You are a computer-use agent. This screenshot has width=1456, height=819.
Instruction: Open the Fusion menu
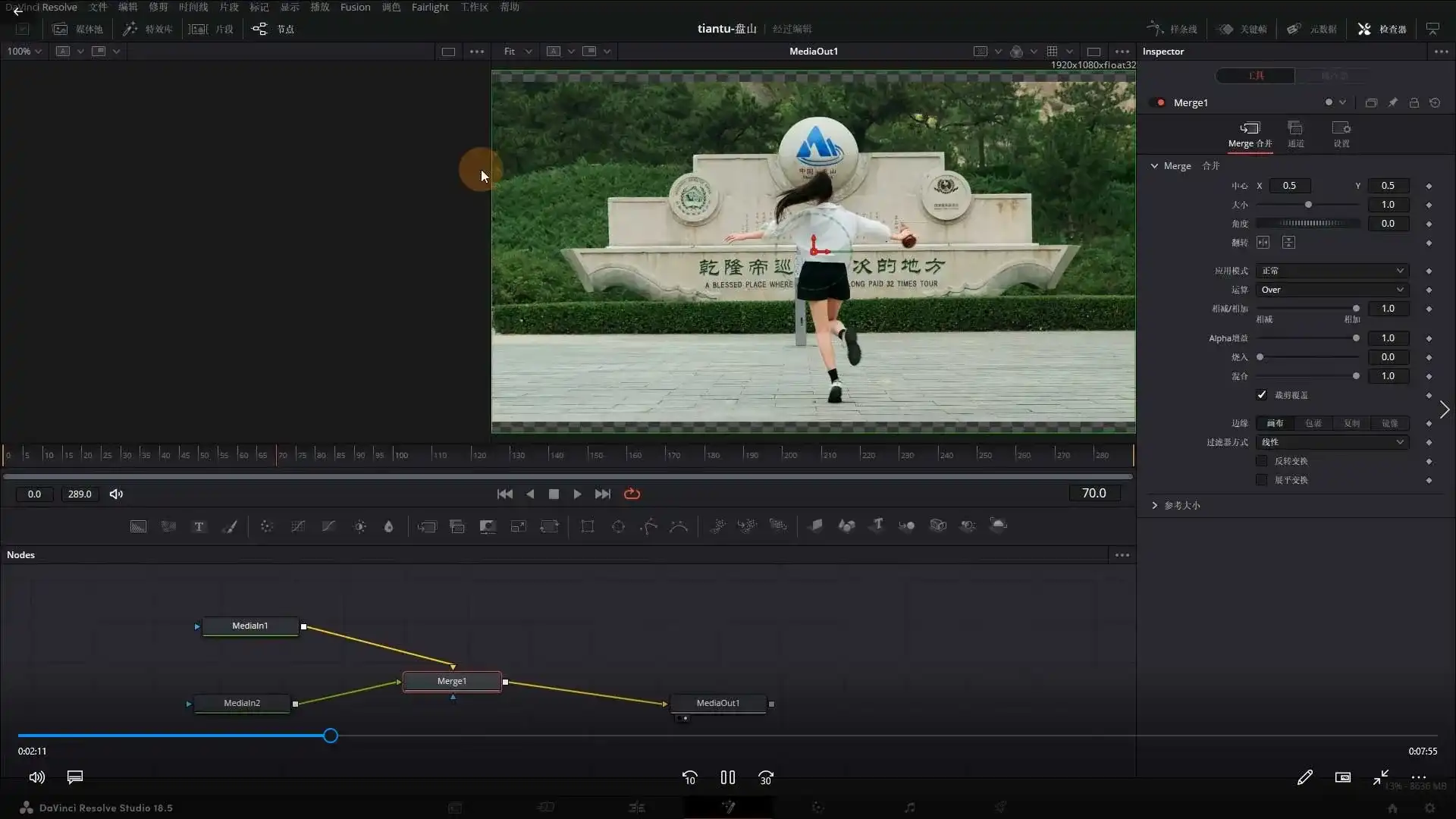coord(355,7)
